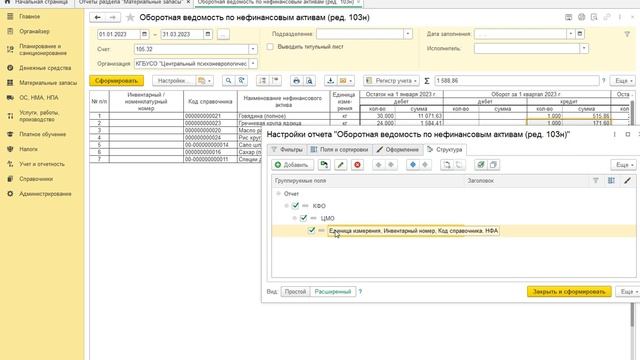This screenshot has height=360, width=640.
Task: Expand the Счет 105.32 dropdown
Action: click(253, 49)
